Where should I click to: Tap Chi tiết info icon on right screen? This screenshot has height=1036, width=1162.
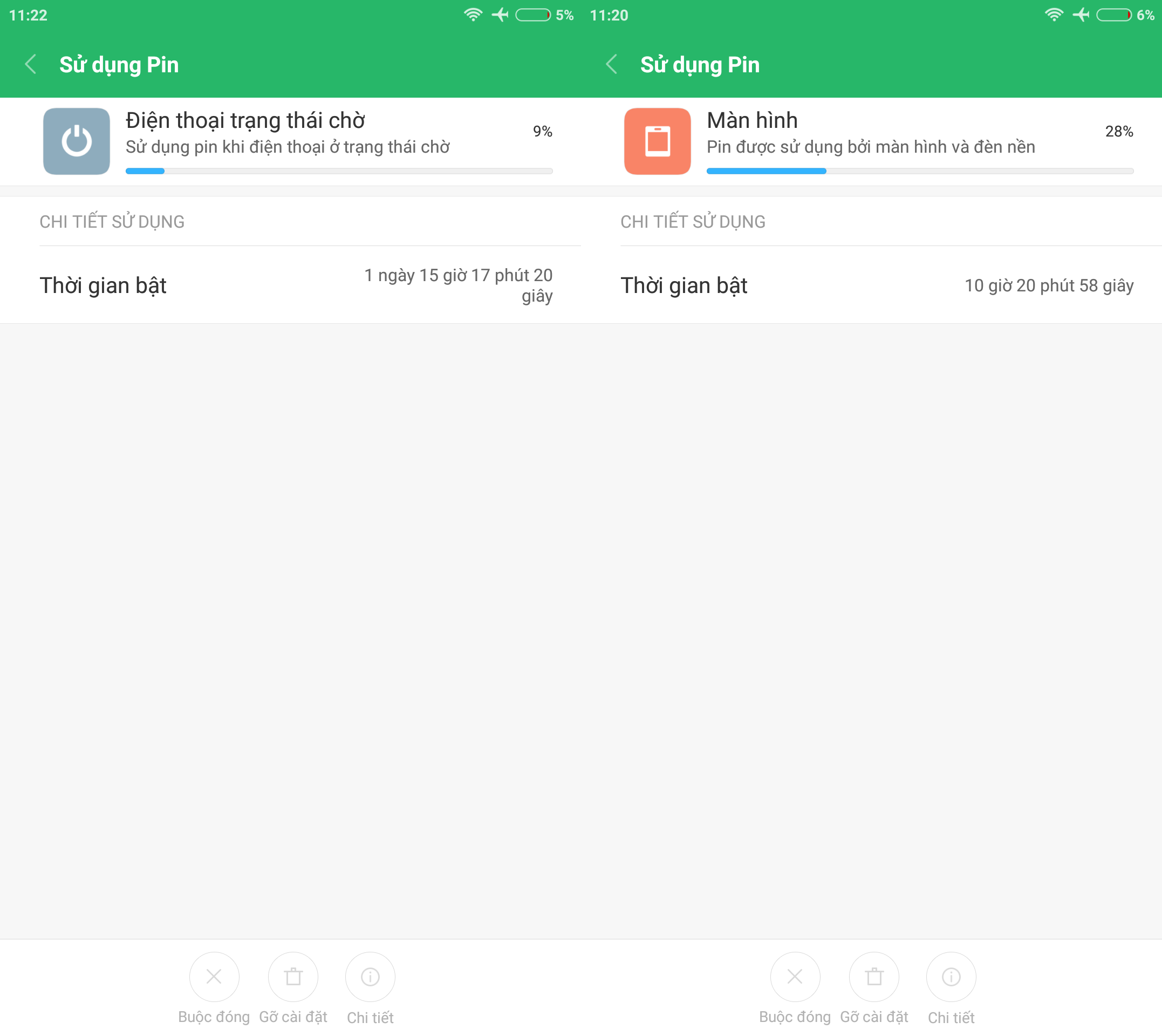pos(952,977)
